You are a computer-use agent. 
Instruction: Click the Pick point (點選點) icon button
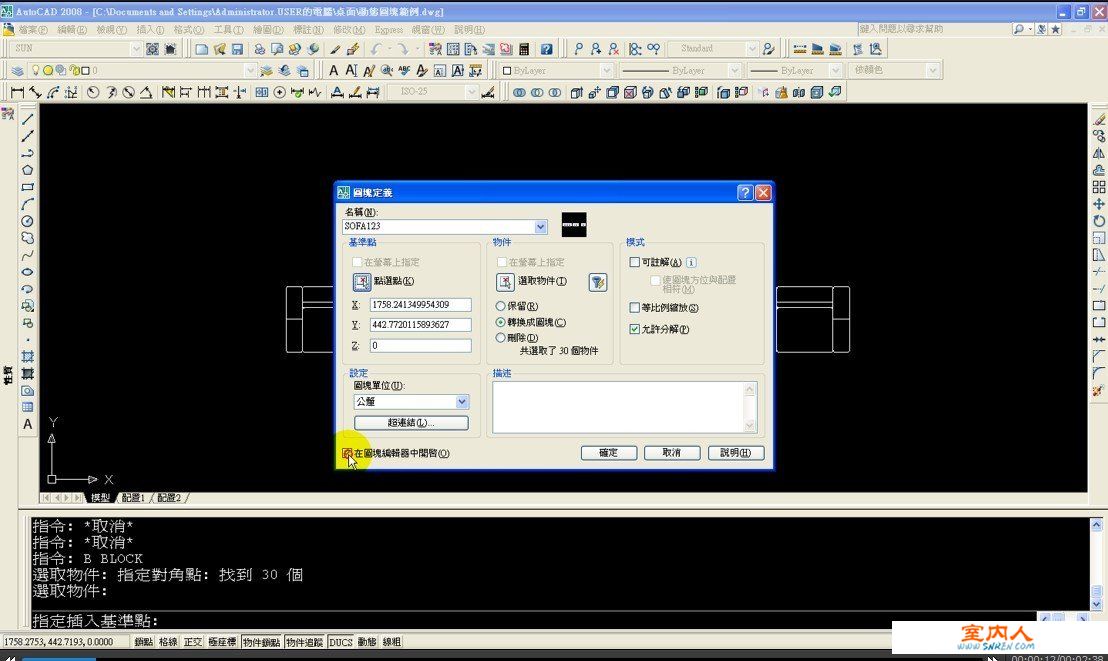tap(361, 282)
